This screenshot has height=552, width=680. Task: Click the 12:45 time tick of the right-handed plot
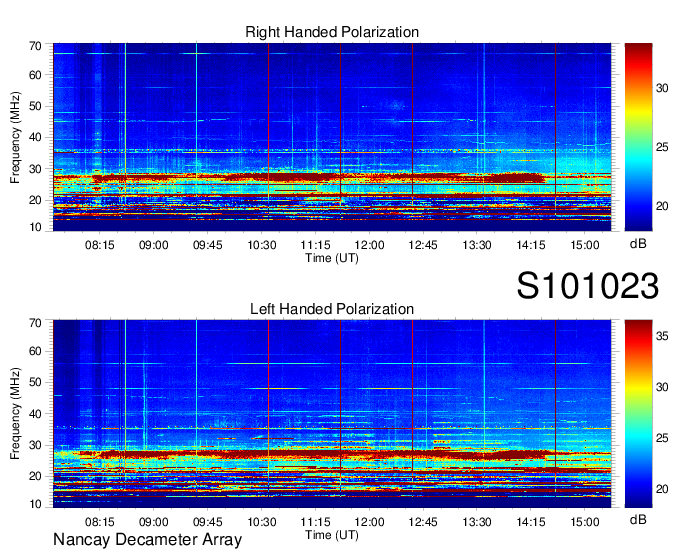pos(423,245)
